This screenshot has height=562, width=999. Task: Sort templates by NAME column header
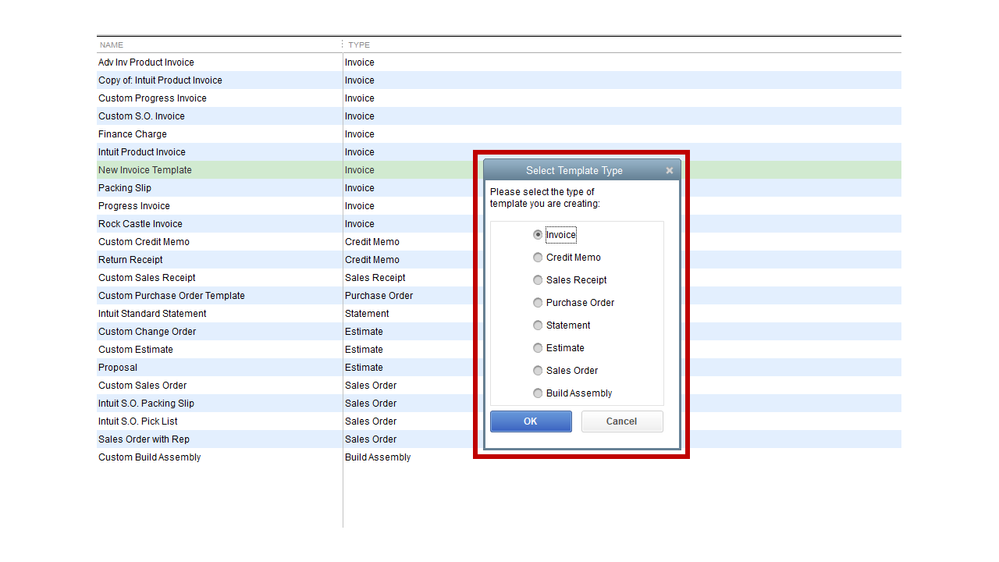coord(111,45)
